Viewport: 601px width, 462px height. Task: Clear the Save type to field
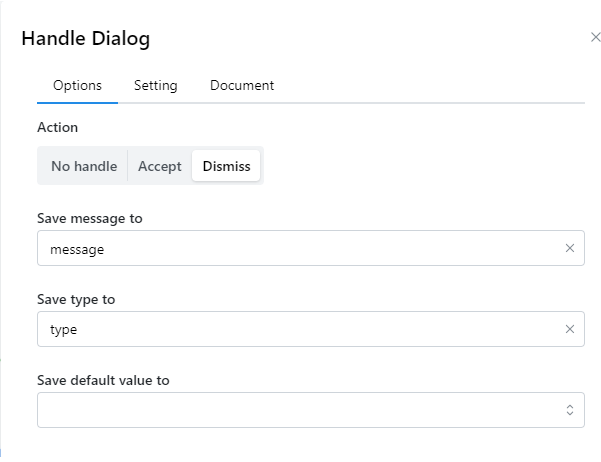(x=569, y=329)
